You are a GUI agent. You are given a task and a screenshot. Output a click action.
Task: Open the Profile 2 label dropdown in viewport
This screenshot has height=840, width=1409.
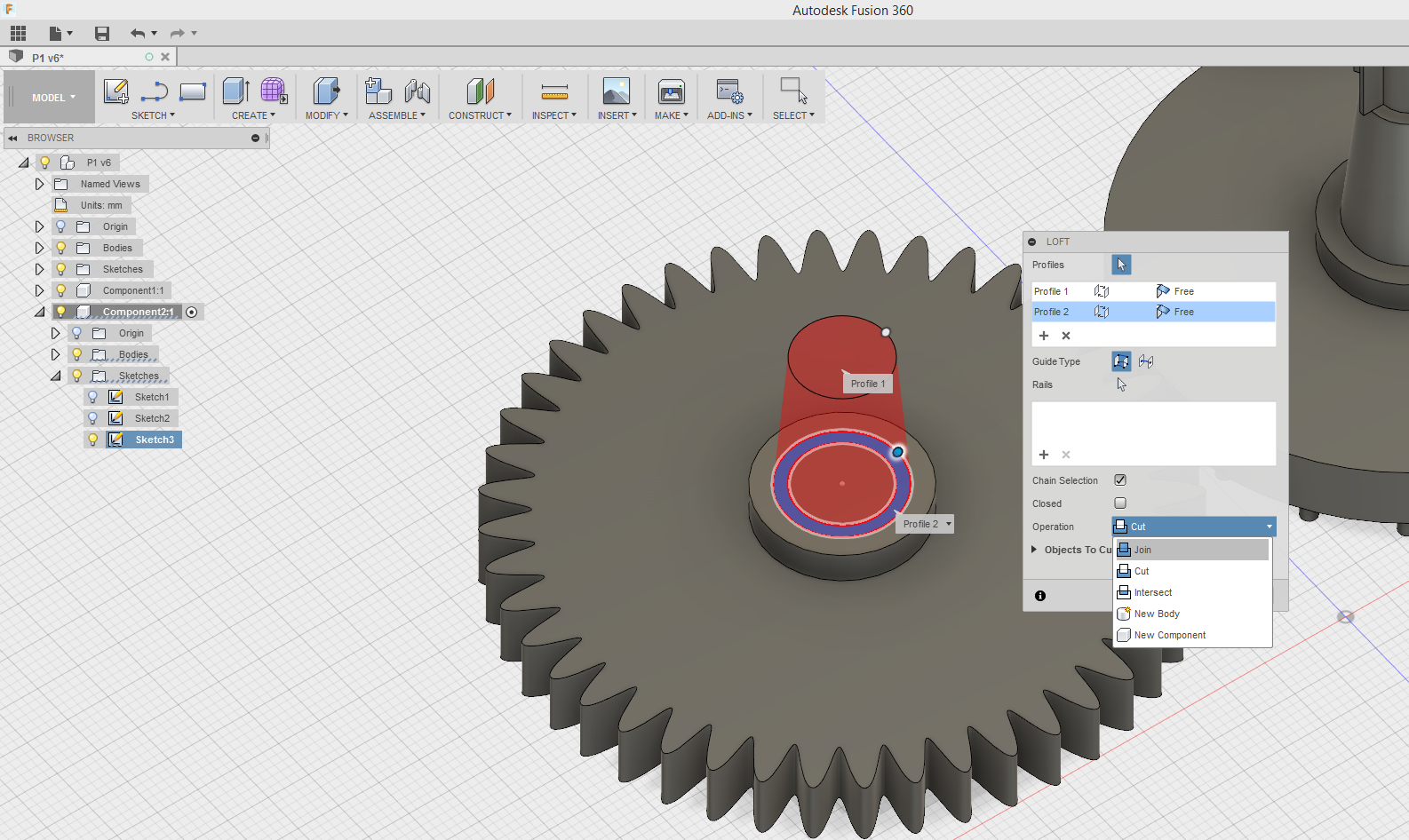point(949,524)
